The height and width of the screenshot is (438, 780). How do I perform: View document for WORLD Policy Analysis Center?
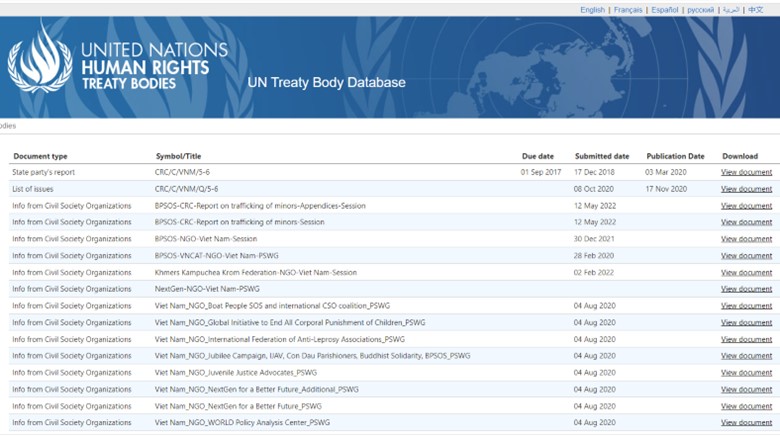click(x=747, y=423)
